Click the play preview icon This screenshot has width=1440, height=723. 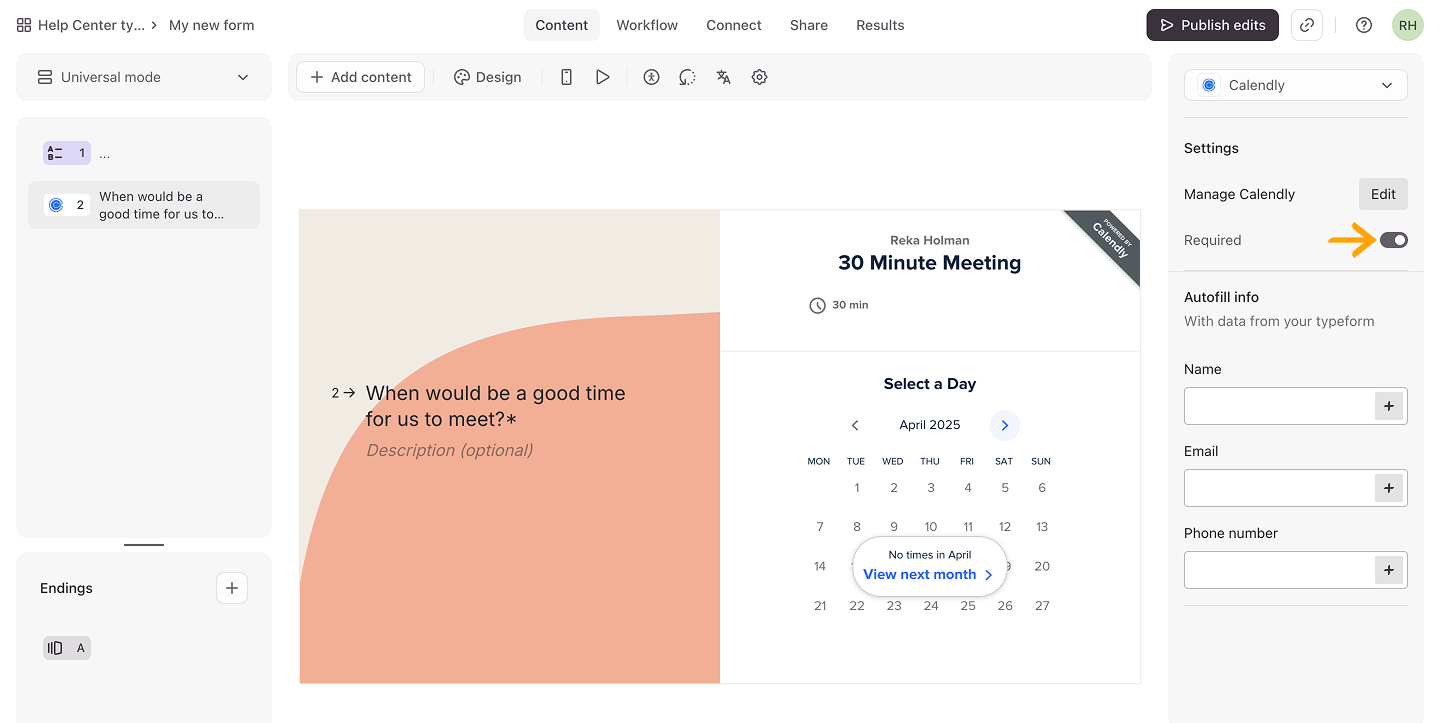(603, 77)
